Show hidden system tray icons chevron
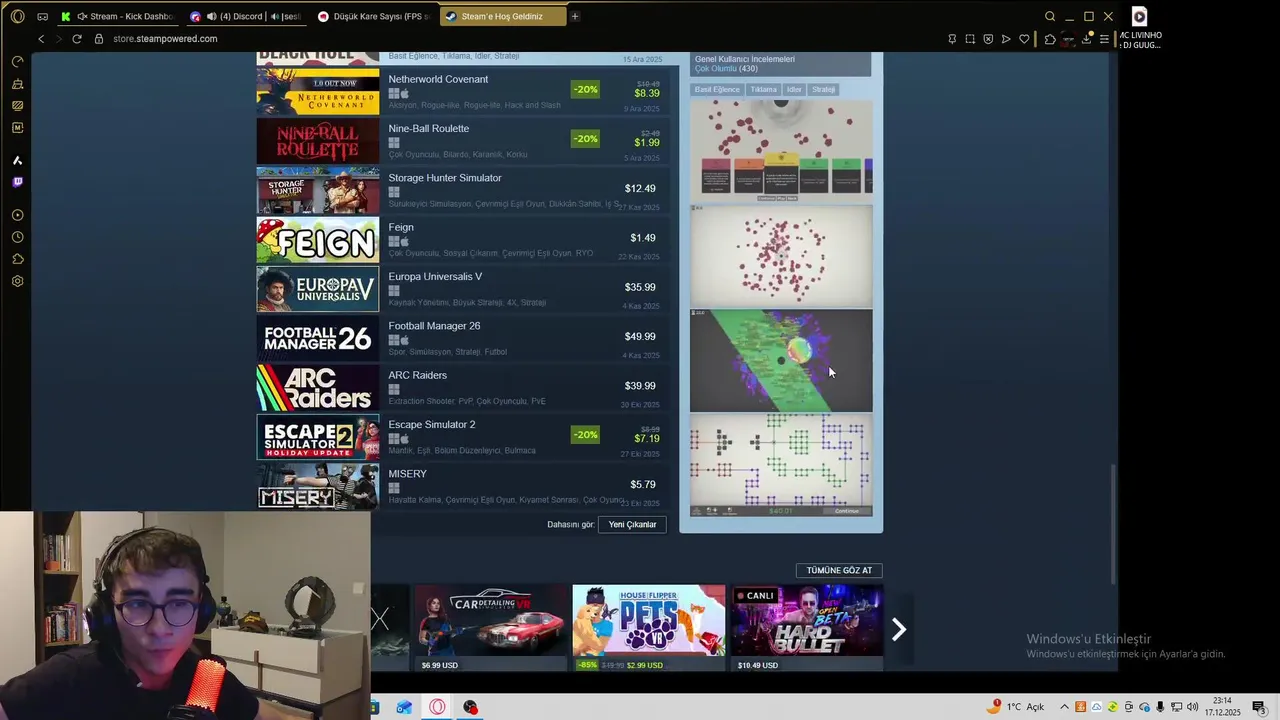The image size is (1280, 720). [x=1064, y=707]
